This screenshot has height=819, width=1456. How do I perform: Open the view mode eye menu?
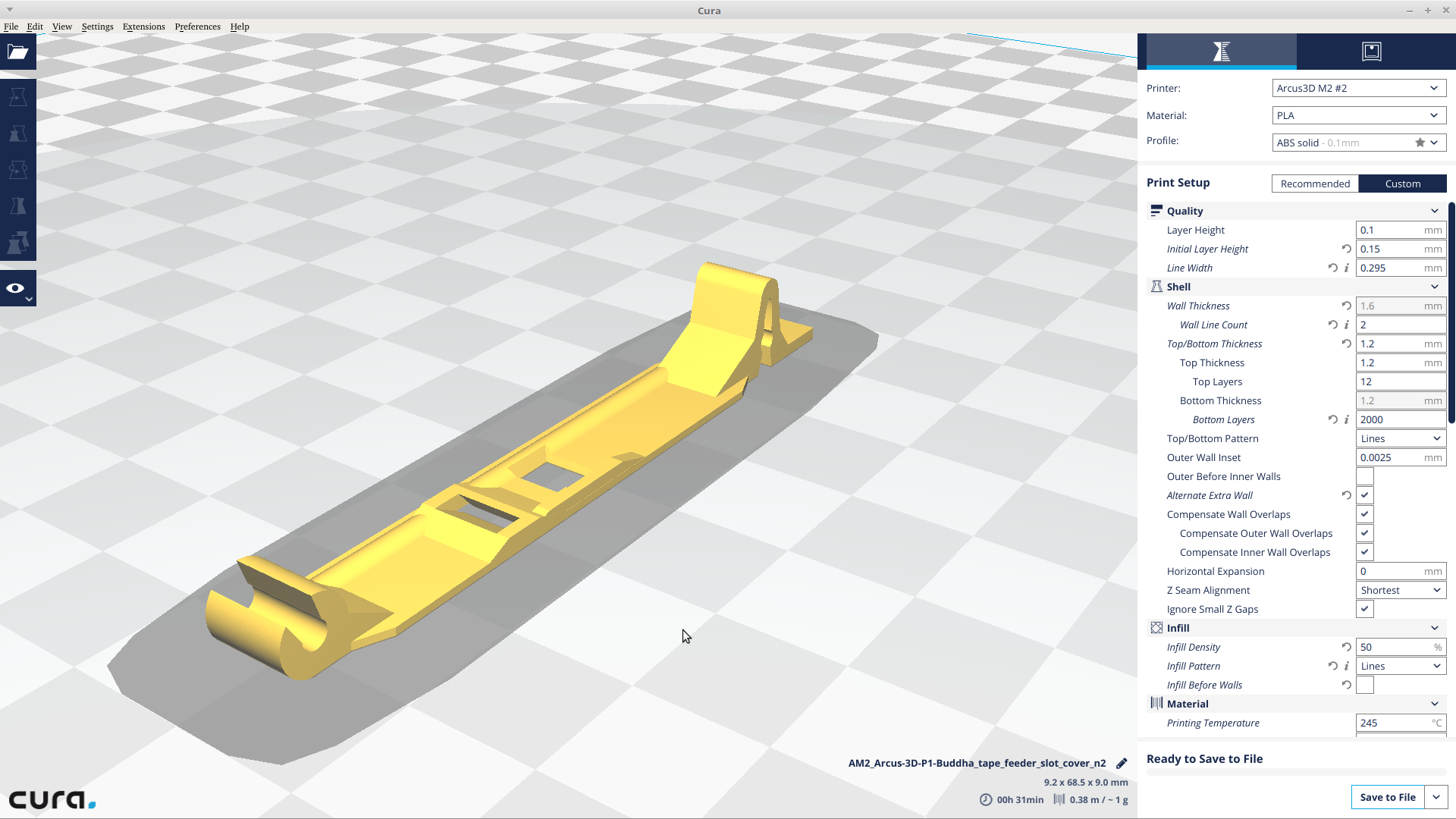tap(18, 288)
